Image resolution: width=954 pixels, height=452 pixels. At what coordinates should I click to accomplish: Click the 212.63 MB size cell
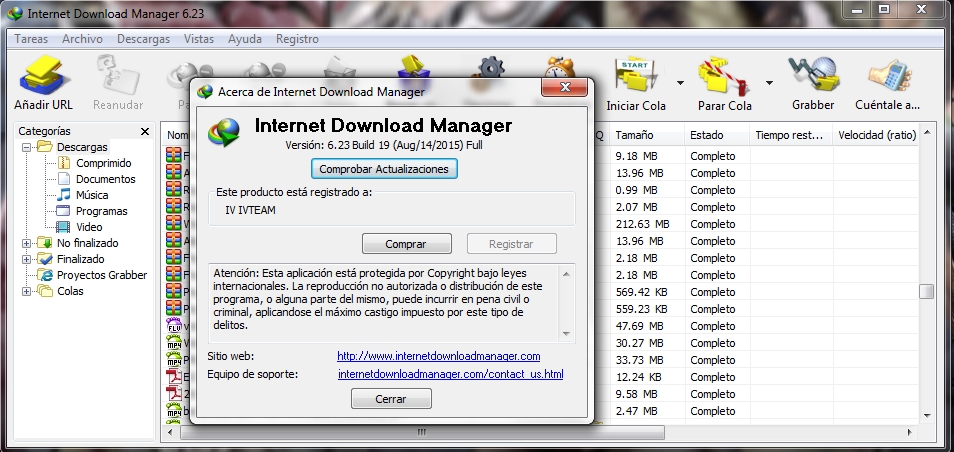[642, 224]
